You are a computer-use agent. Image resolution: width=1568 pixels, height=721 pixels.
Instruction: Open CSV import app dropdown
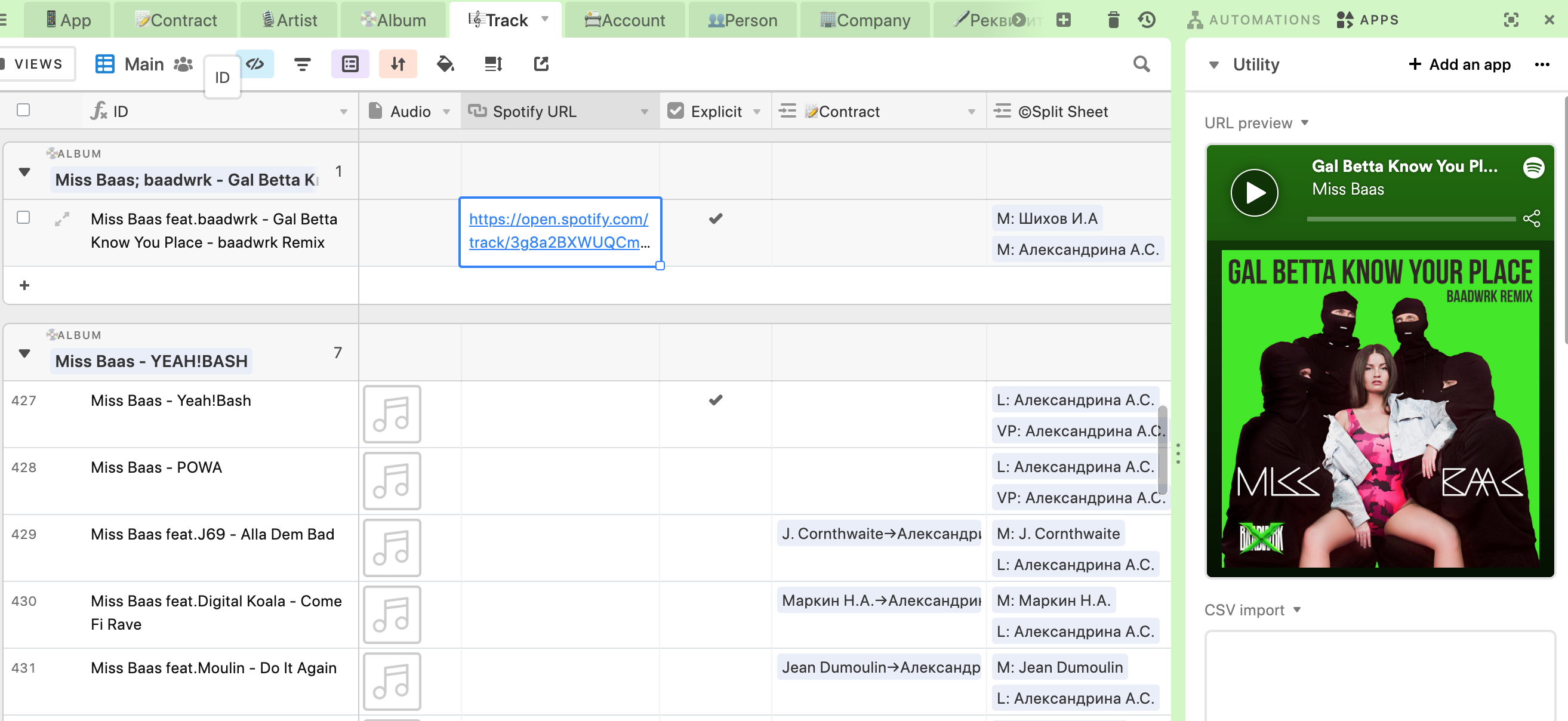1296,609
